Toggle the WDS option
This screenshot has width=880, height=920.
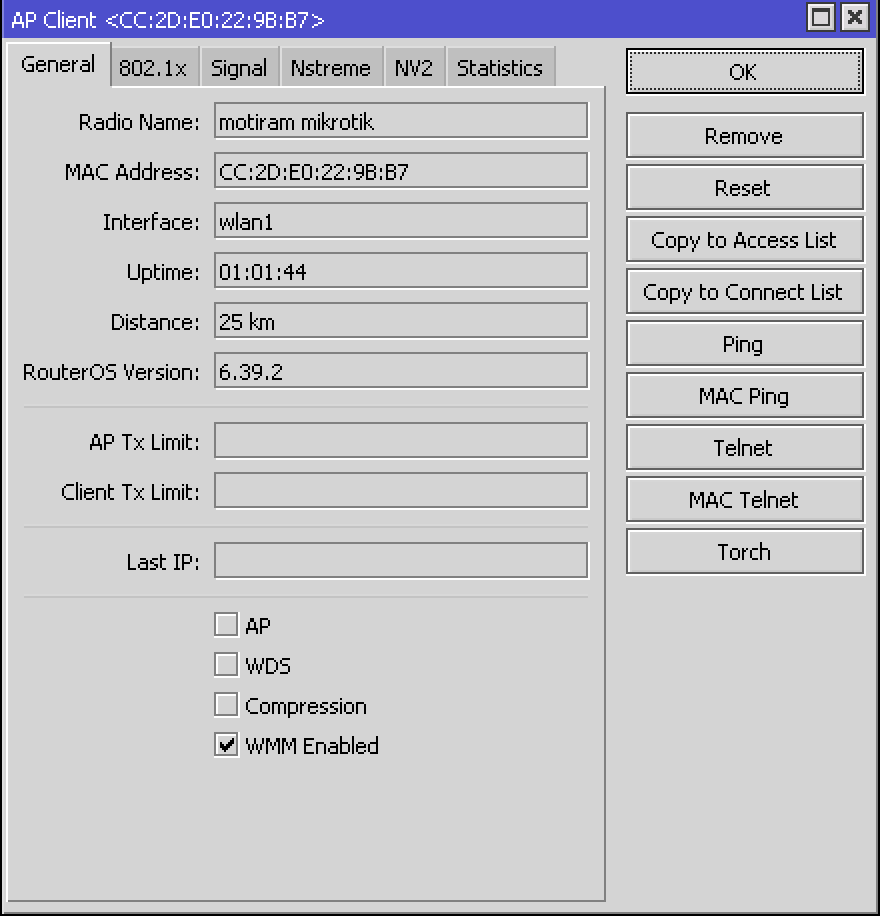pos(226,664)
